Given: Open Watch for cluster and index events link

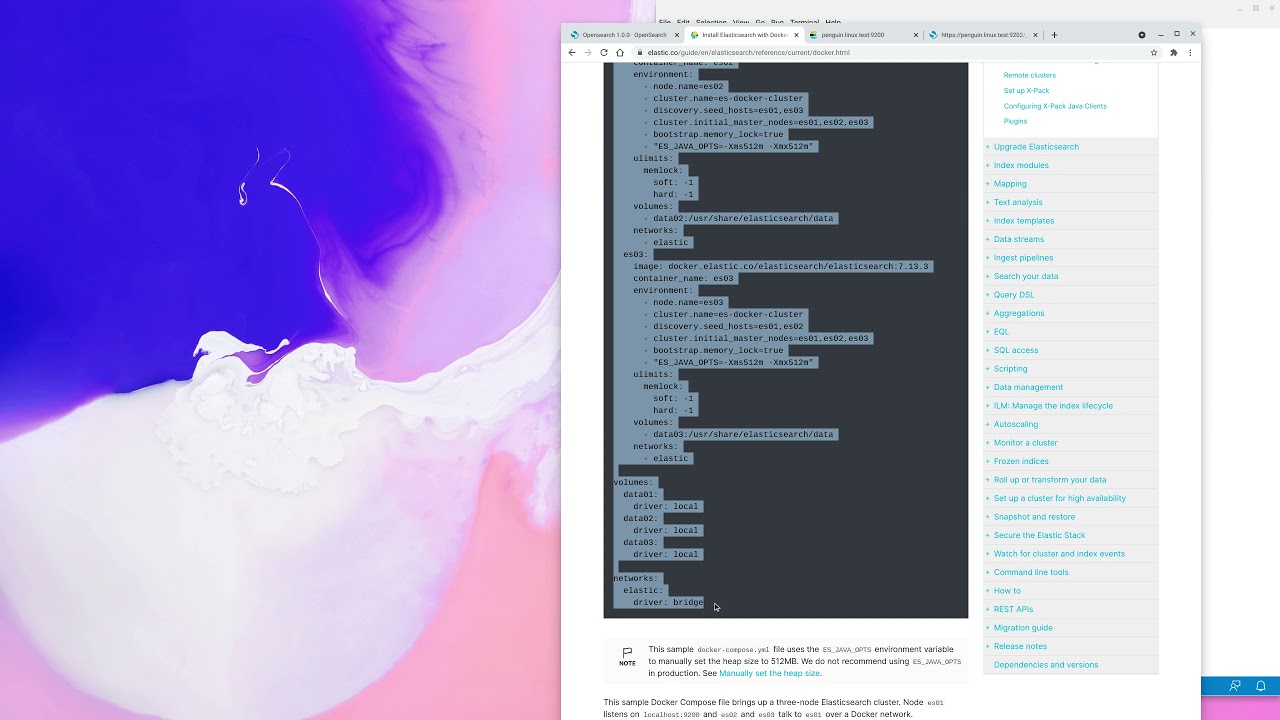Looking at the screenshot, I should pyautogui.click(x=1059, y=554).
